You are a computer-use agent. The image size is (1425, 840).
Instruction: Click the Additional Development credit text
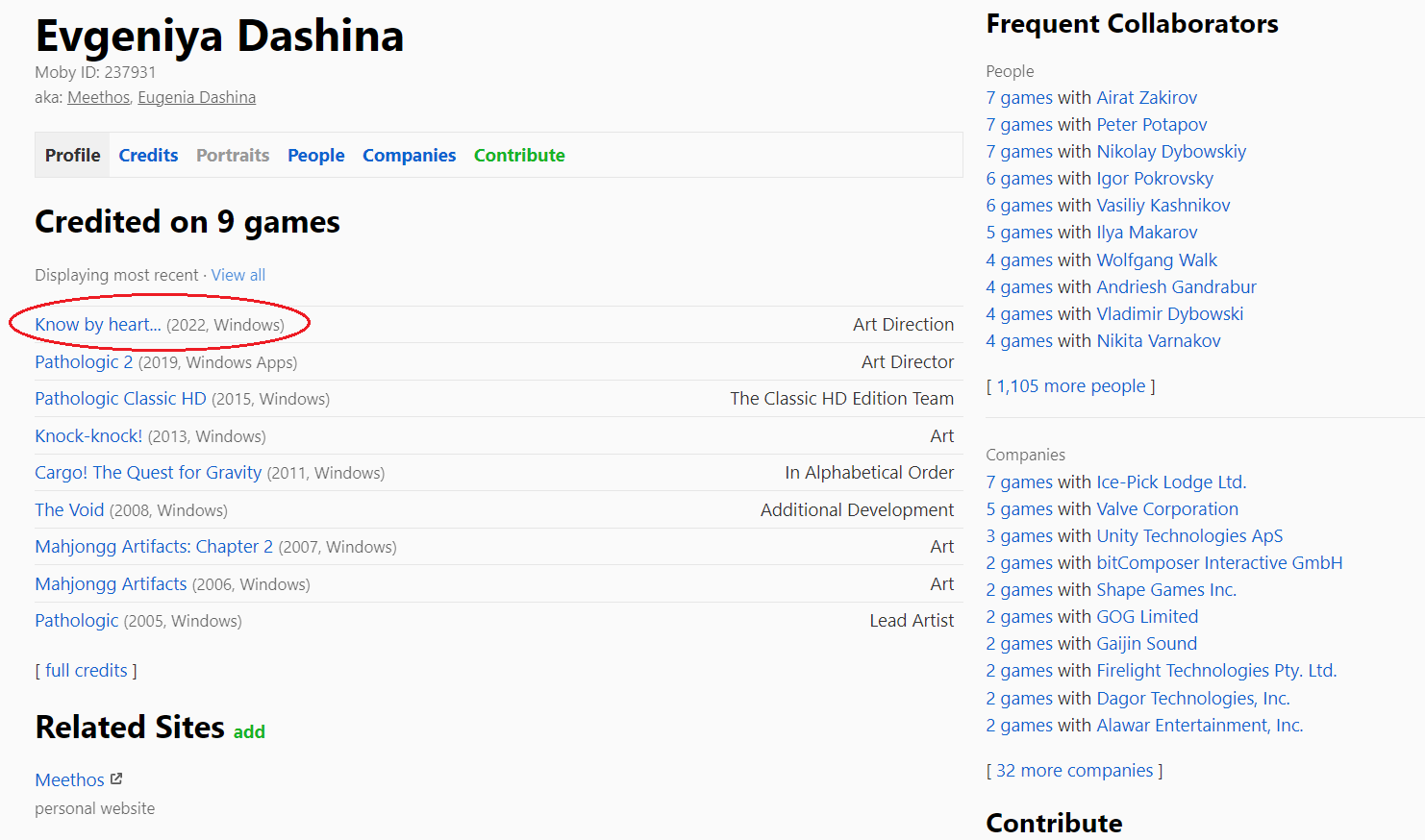(x=858, y=510)
